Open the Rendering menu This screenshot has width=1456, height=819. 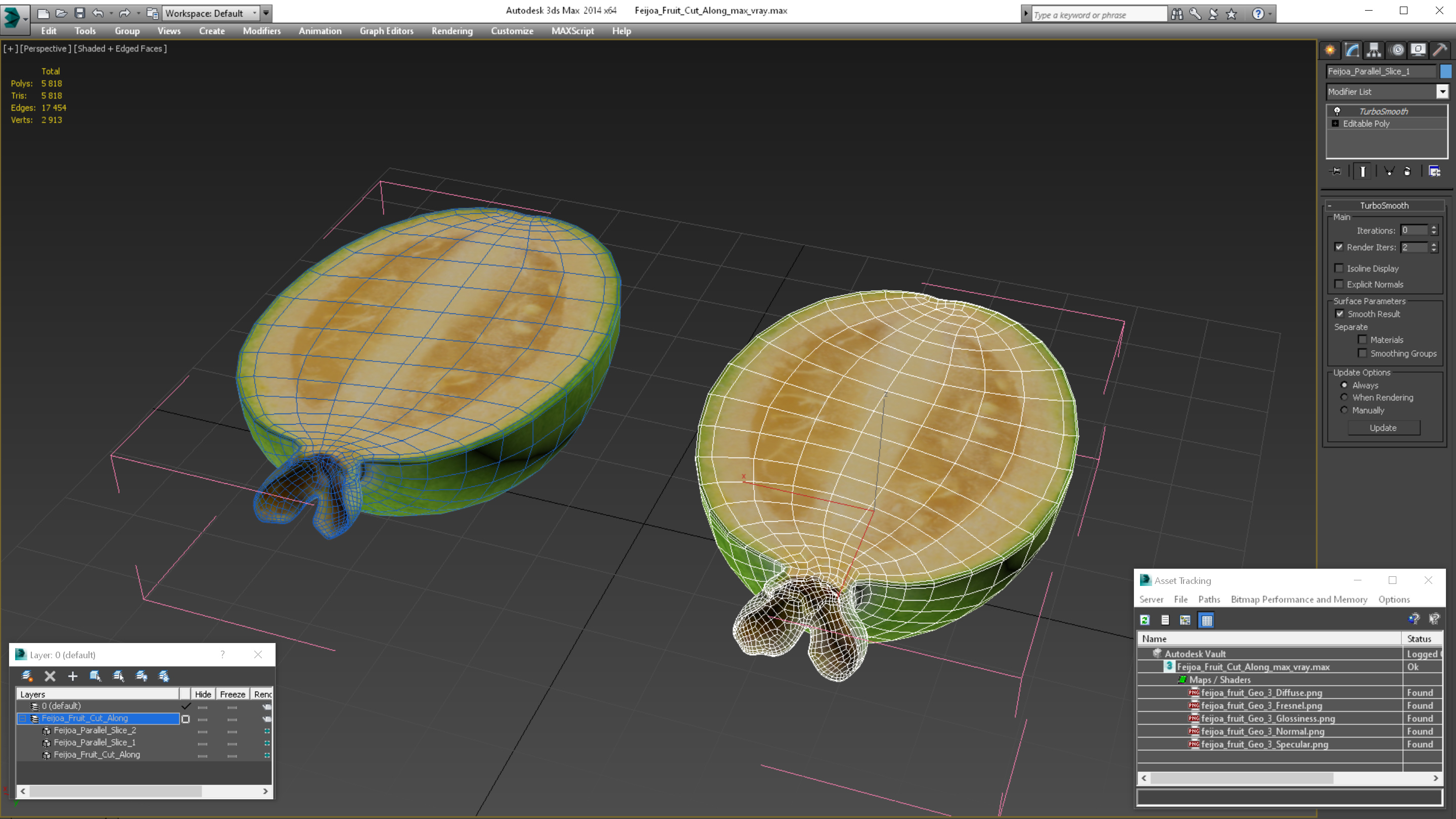pos(451,31)
